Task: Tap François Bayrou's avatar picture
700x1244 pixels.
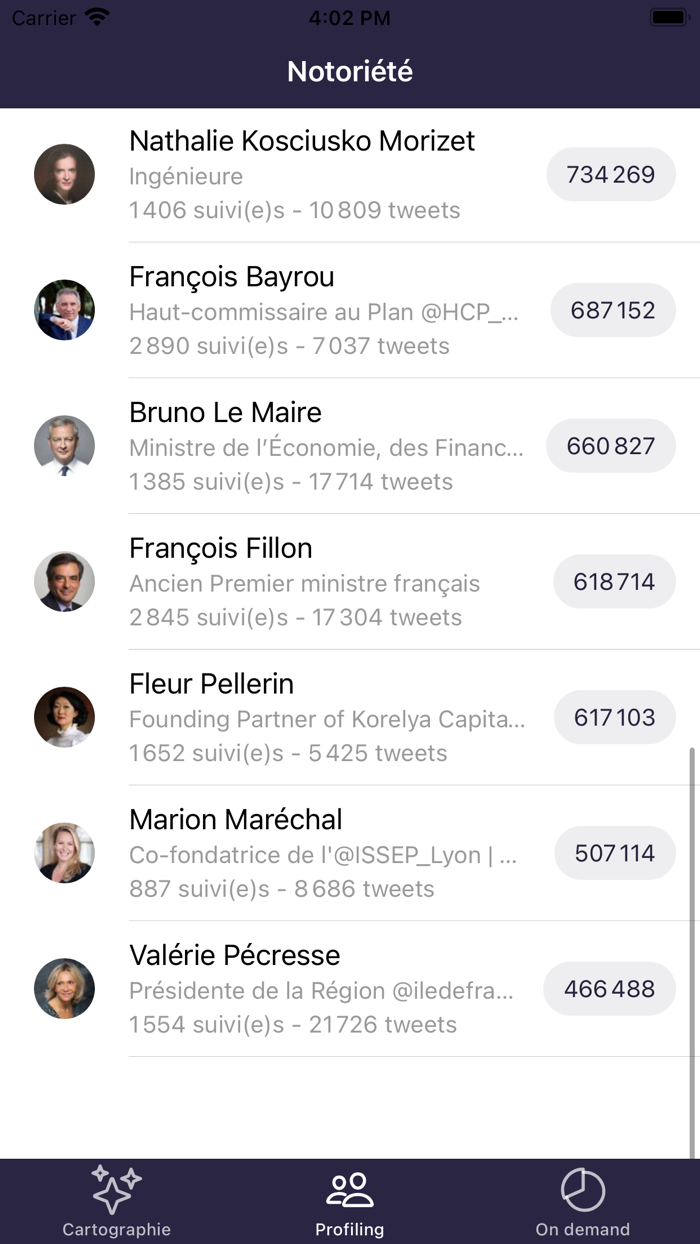Action: click(x=64, y=310)
